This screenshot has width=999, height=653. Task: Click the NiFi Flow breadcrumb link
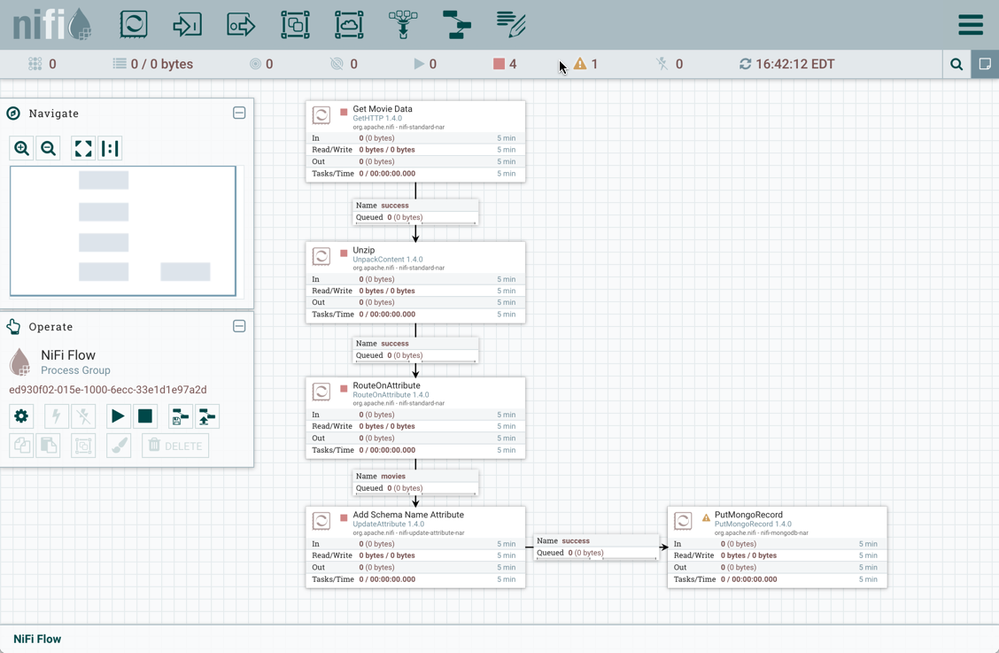tap(37, 639)
